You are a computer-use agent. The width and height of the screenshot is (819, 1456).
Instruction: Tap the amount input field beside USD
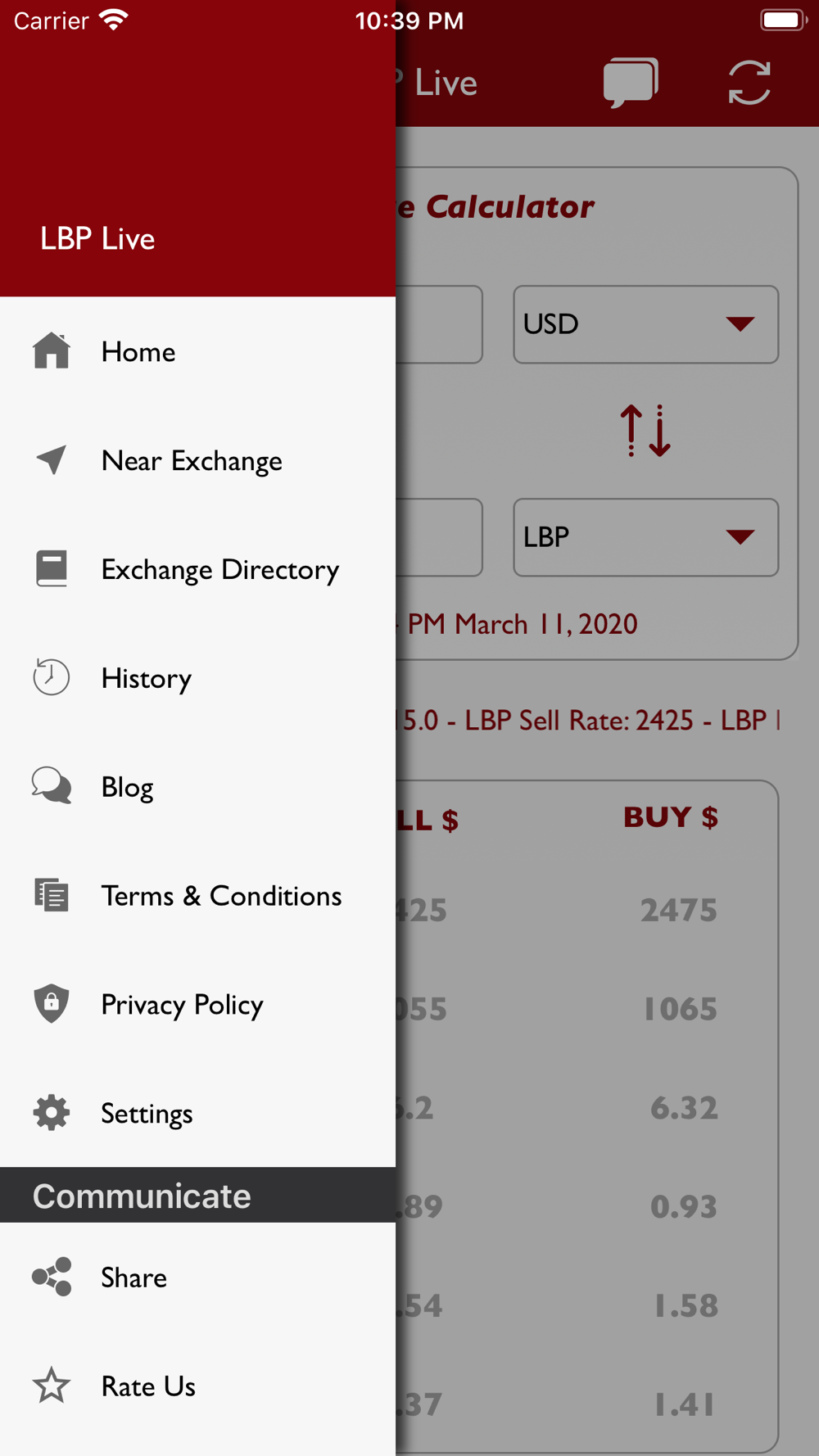tap(439, 324)
